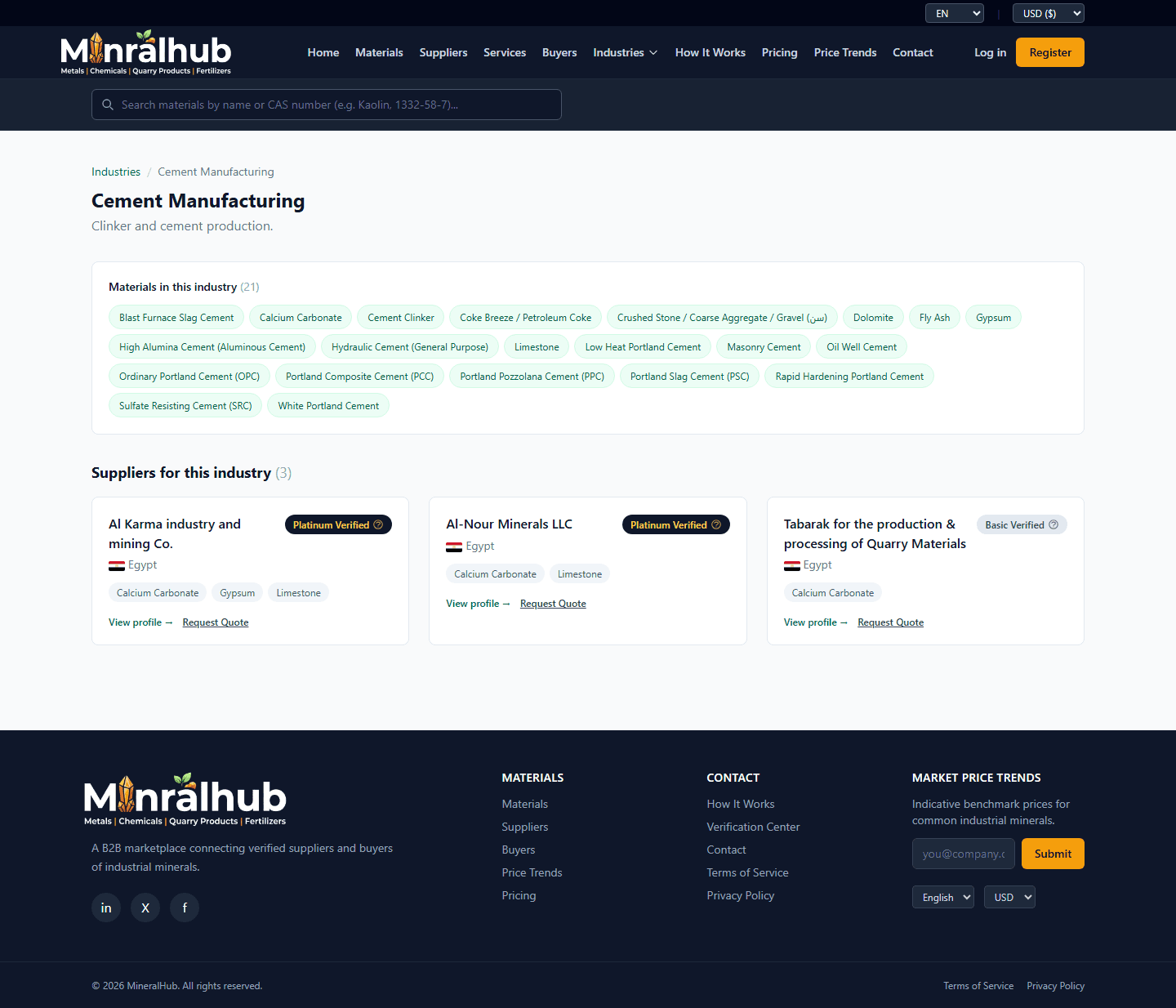
Task: Open the Pricing nav item in header
Action: point(780,52)
